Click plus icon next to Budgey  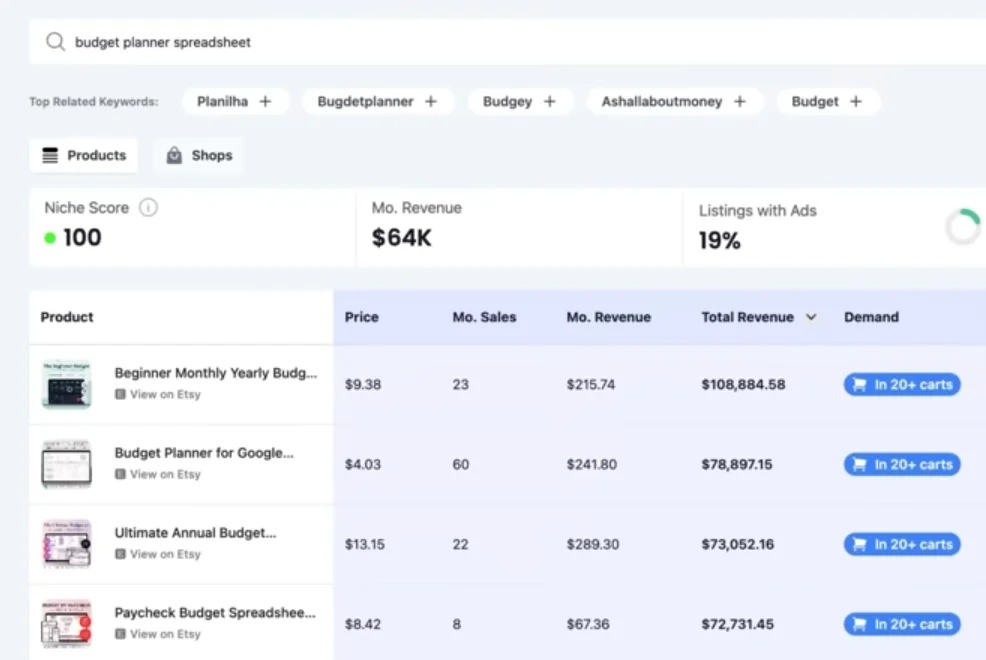tap(549, 102)
